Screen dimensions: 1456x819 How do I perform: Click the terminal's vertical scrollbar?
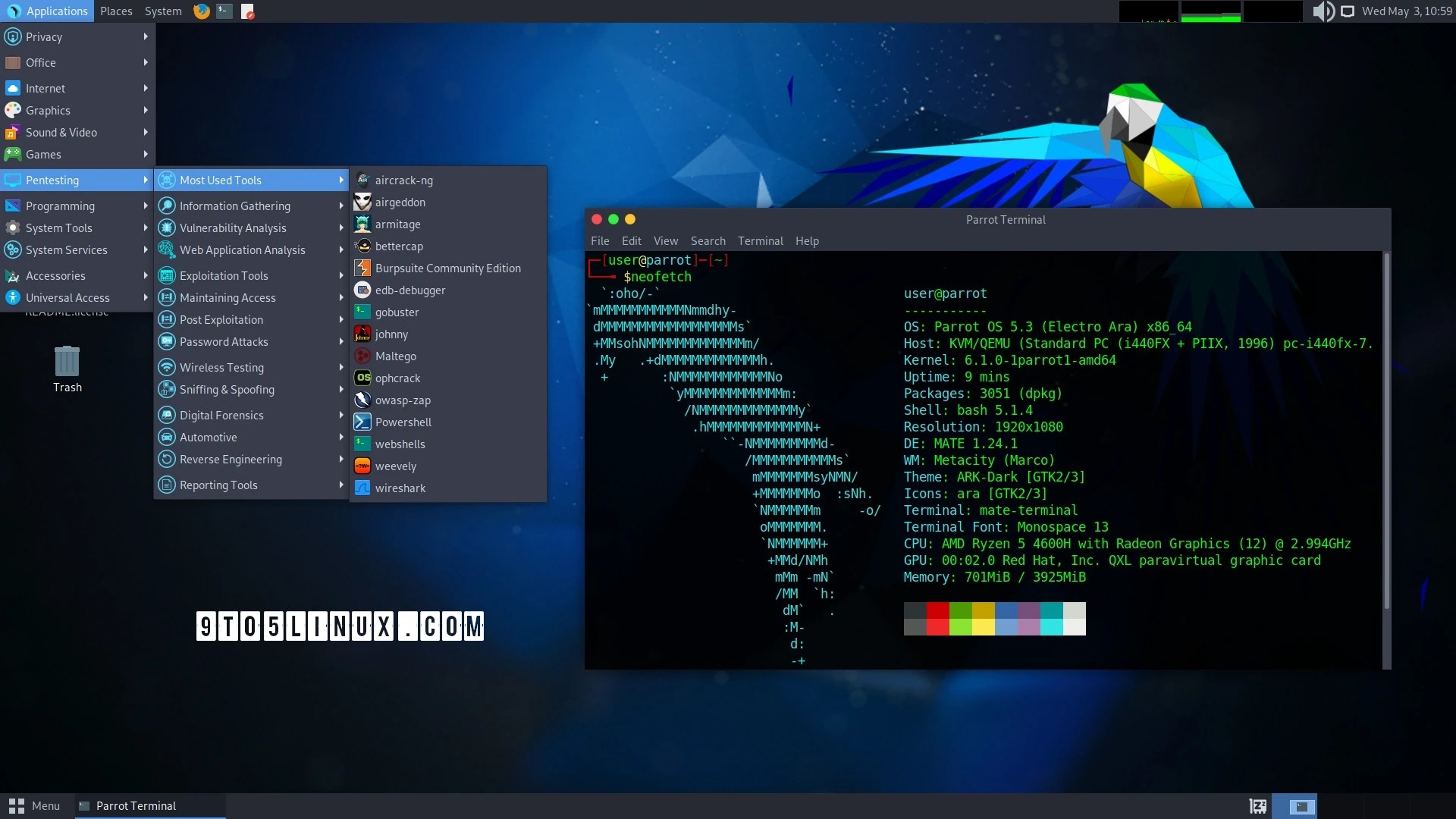point(1386,432)
